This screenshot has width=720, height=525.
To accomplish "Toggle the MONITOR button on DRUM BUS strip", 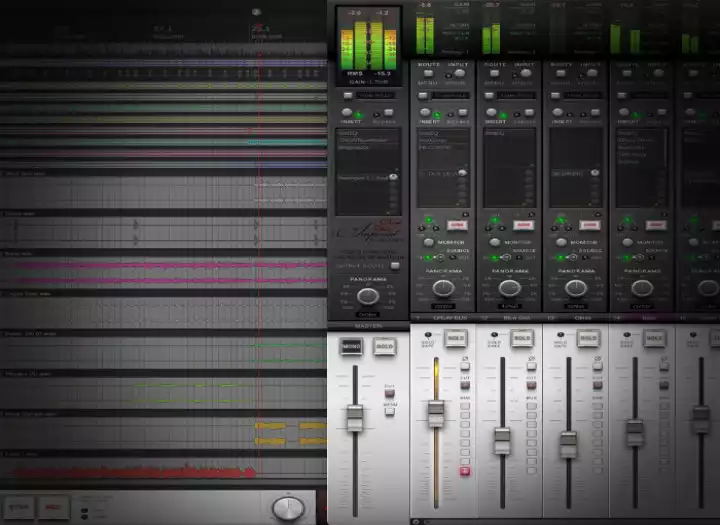I will click(428, 242).
